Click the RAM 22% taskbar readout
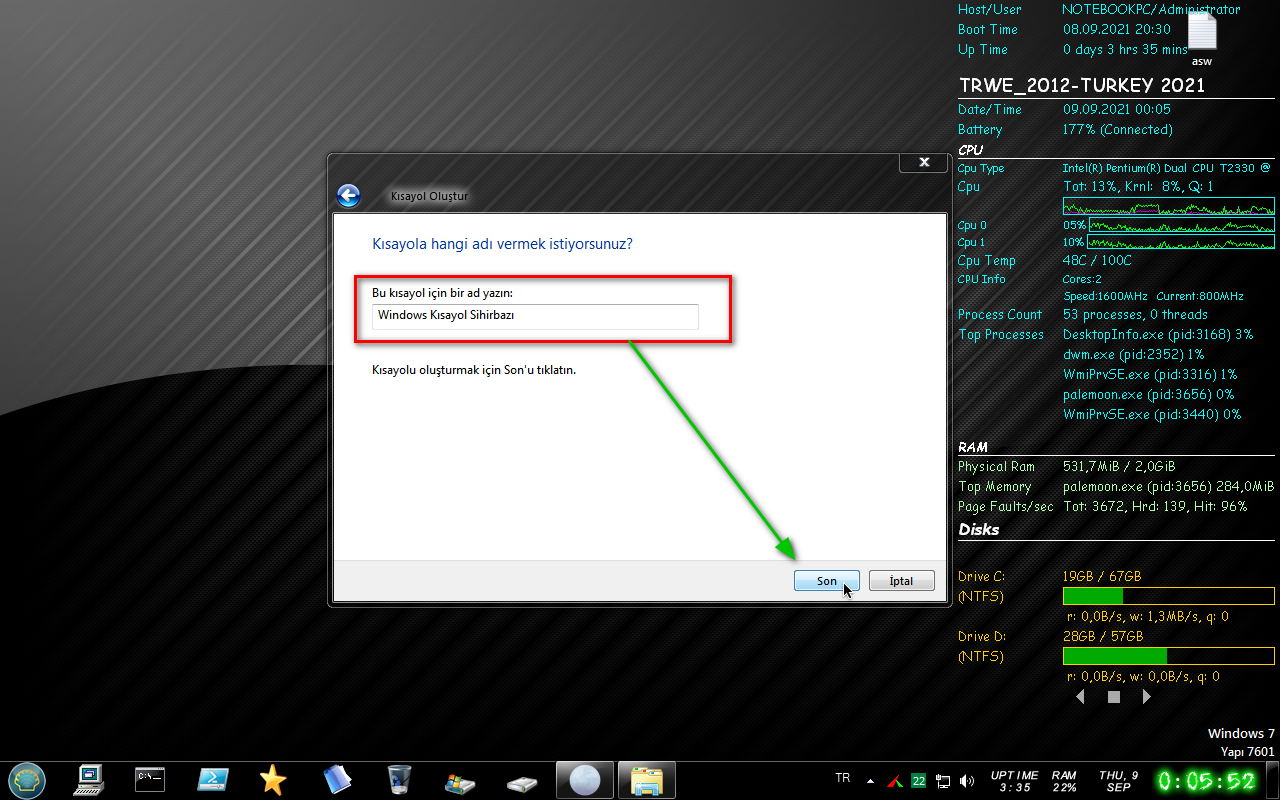This screenshot has width=1280, height=800. click(1064, 781)
